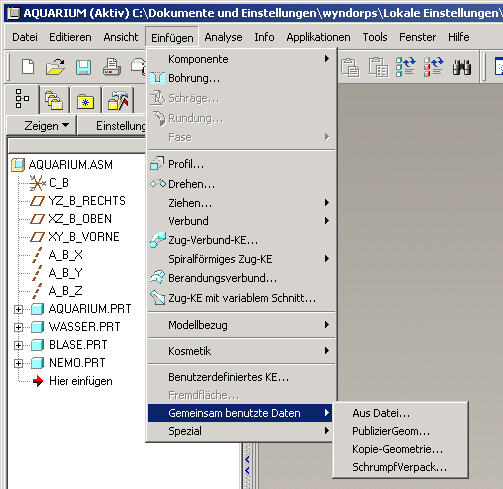Viewport: 503px width, 489px height.
Task: Open file with the folder icon
Action: (x=55, y=67)
